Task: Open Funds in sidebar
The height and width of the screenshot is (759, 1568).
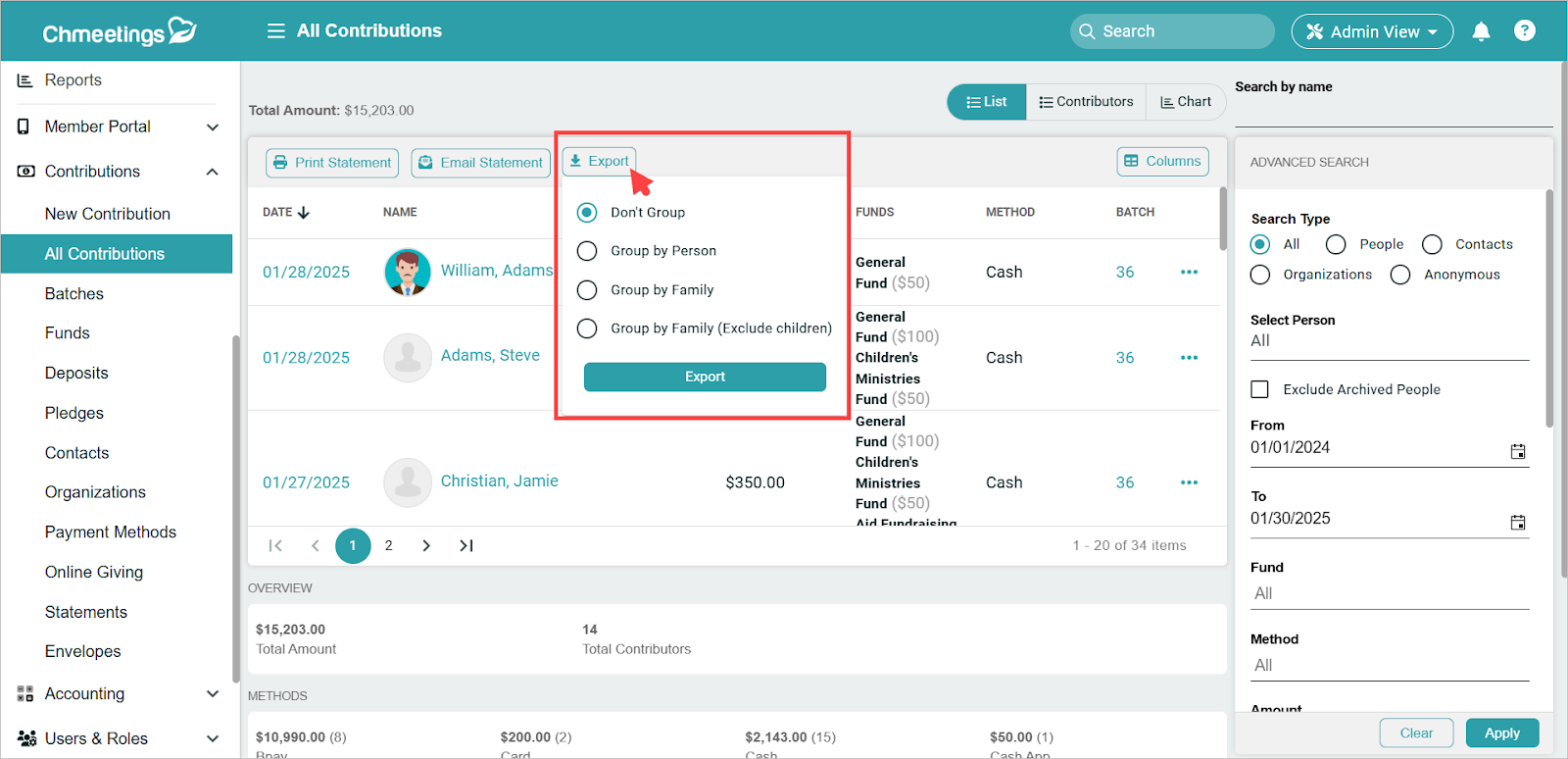Action: pos(68,333)
